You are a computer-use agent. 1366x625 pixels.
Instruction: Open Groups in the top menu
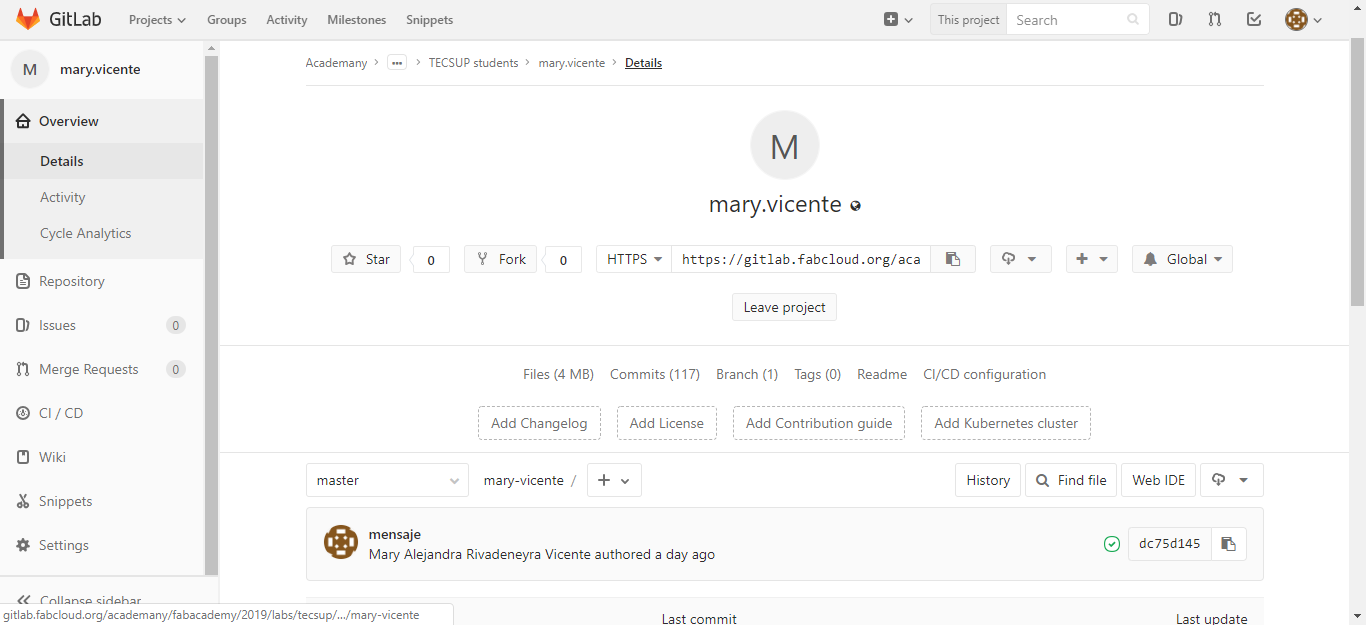(227, 20)
